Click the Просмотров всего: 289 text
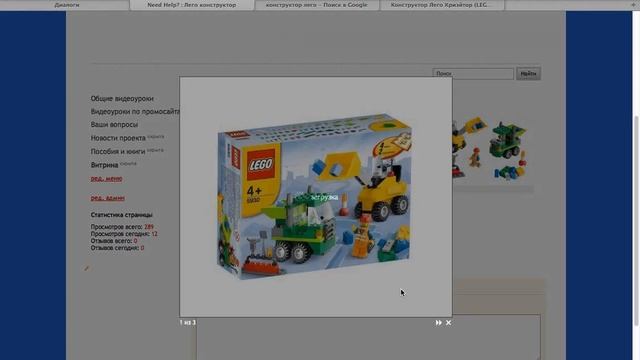Image resolution: width=640 pixels, height=360 pixels. pos(122,227)
